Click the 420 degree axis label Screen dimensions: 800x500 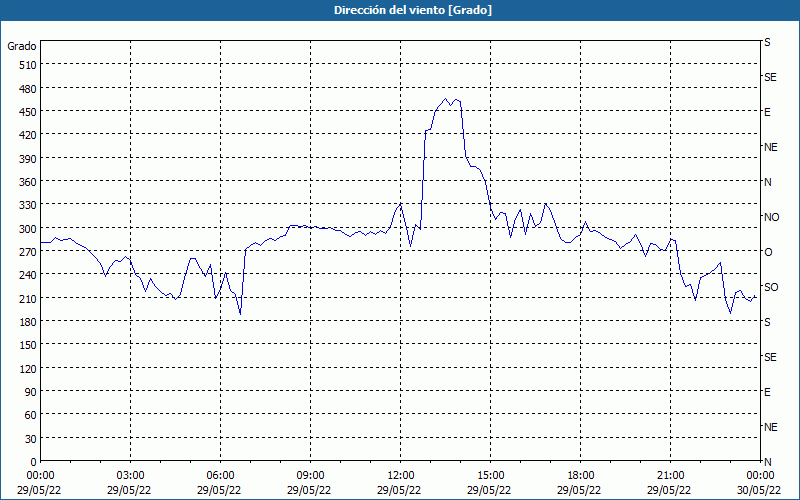click(x=28, y=135)
